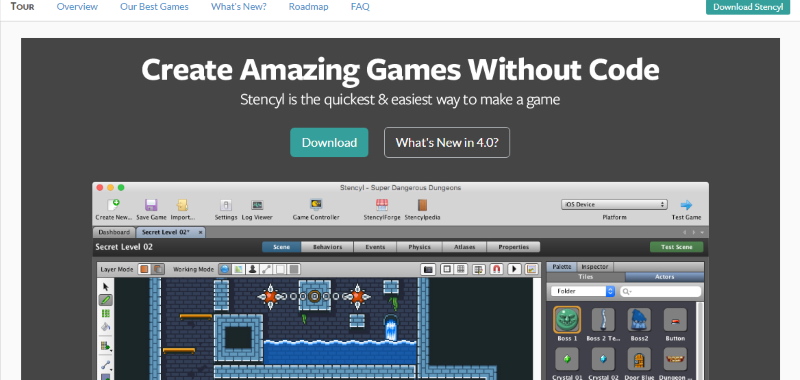800x380 pixels.
Task: Open the iOS Device platform dropdown
Action: (614, 205)
